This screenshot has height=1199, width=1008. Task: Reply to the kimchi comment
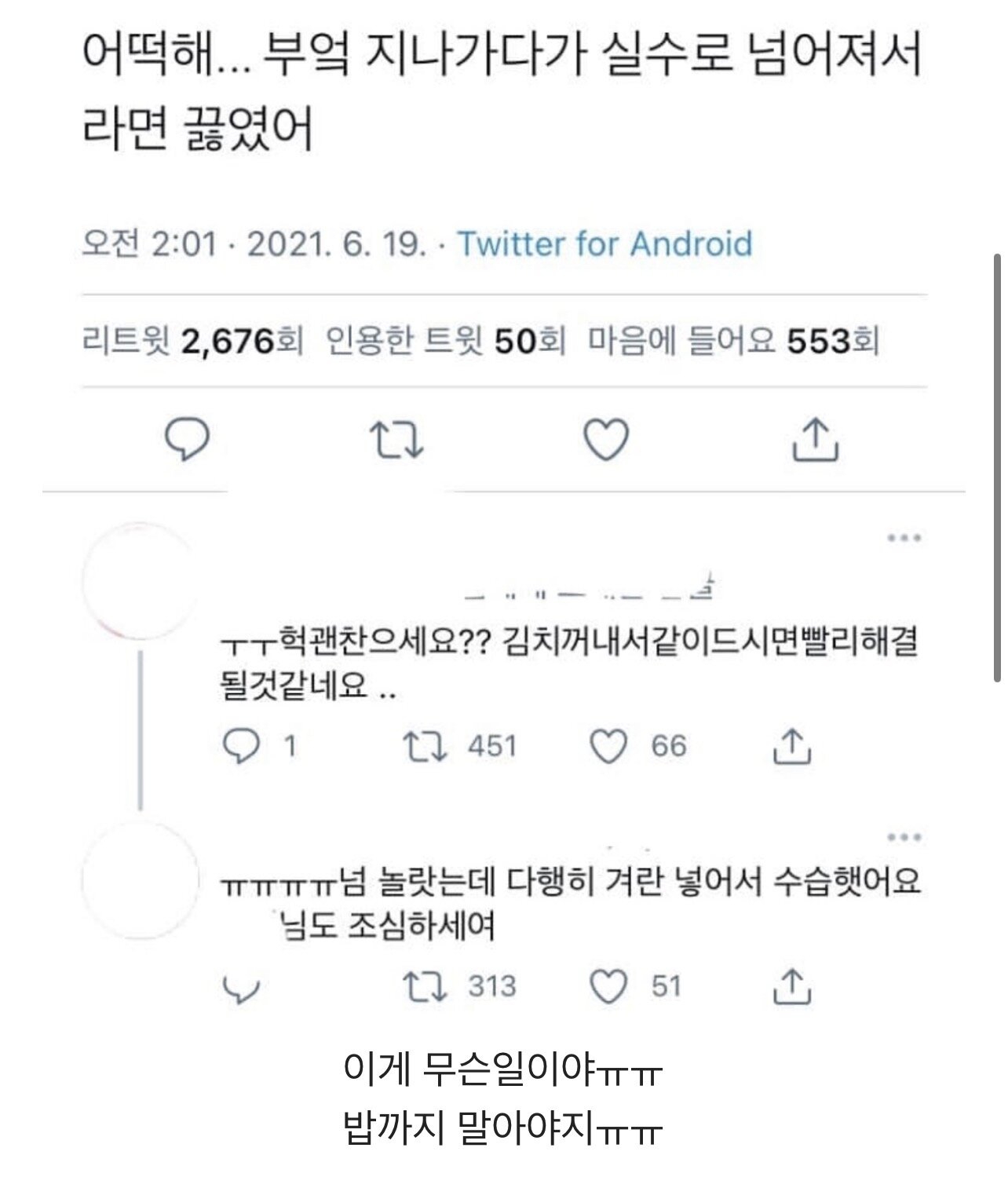[241, 746]
